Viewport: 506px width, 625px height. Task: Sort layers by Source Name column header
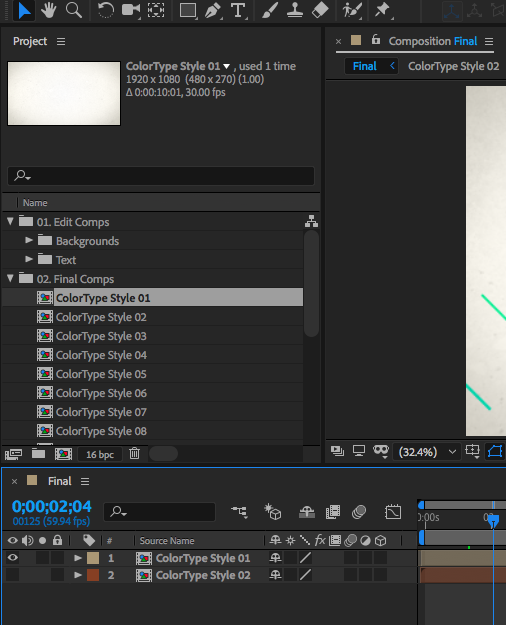coord(167,541)
